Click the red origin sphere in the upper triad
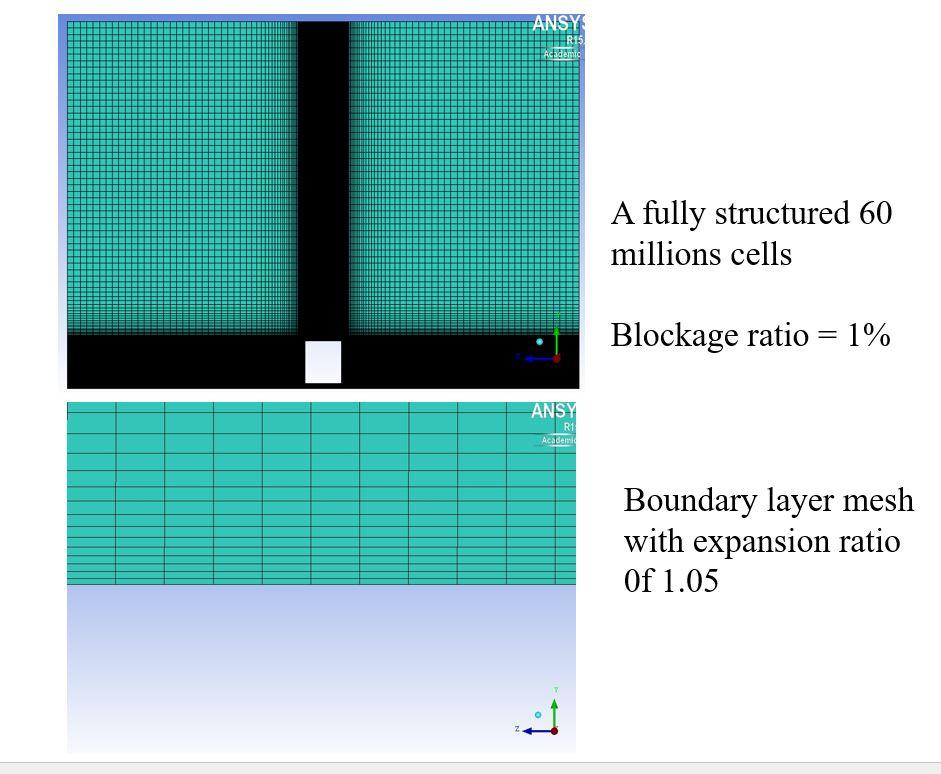 (556, 358)
